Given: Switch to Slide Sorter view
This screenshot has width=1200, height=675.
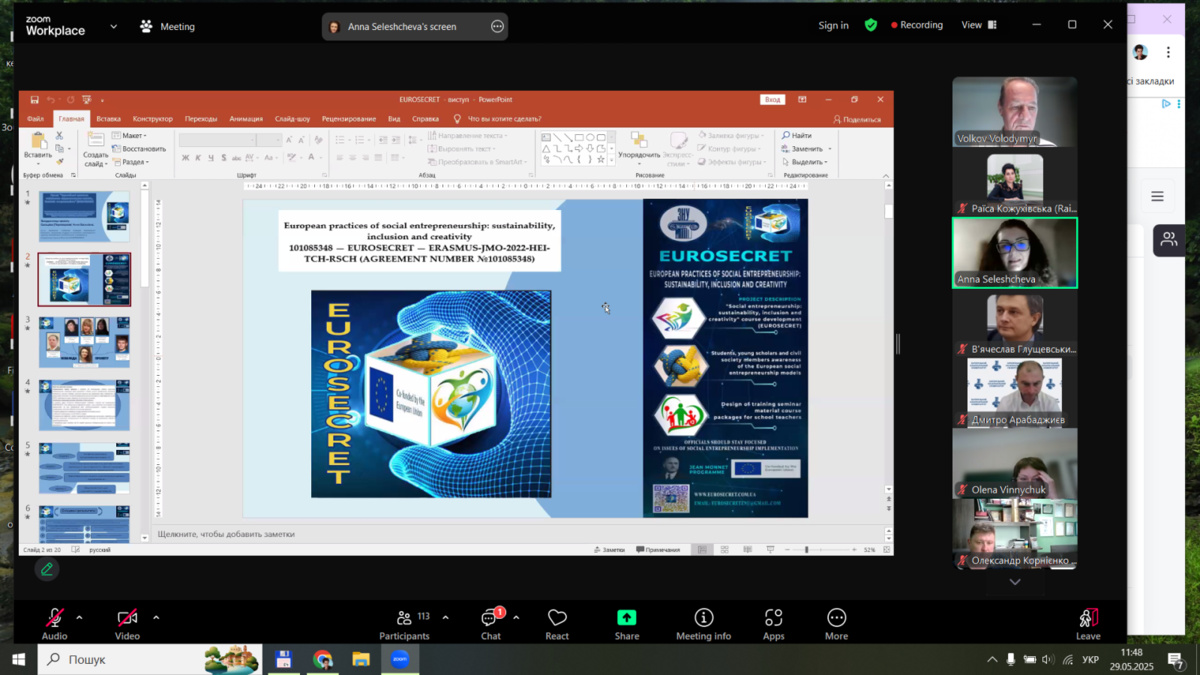Looking at the screenshot, I should [x=725, y=550].
